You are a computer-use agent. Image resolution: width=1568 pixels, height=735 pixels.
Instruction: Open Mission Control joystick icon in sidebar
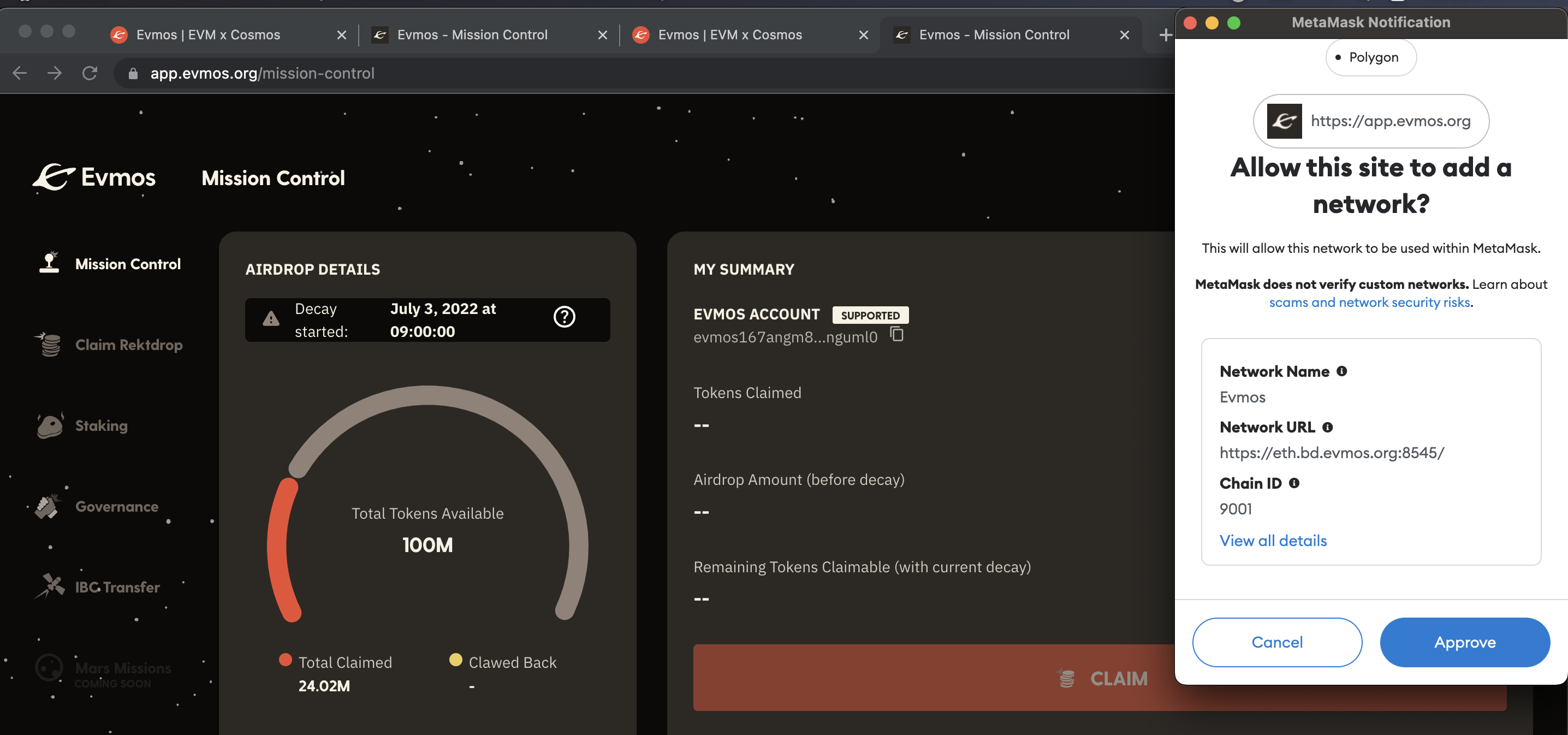(49, 263)
